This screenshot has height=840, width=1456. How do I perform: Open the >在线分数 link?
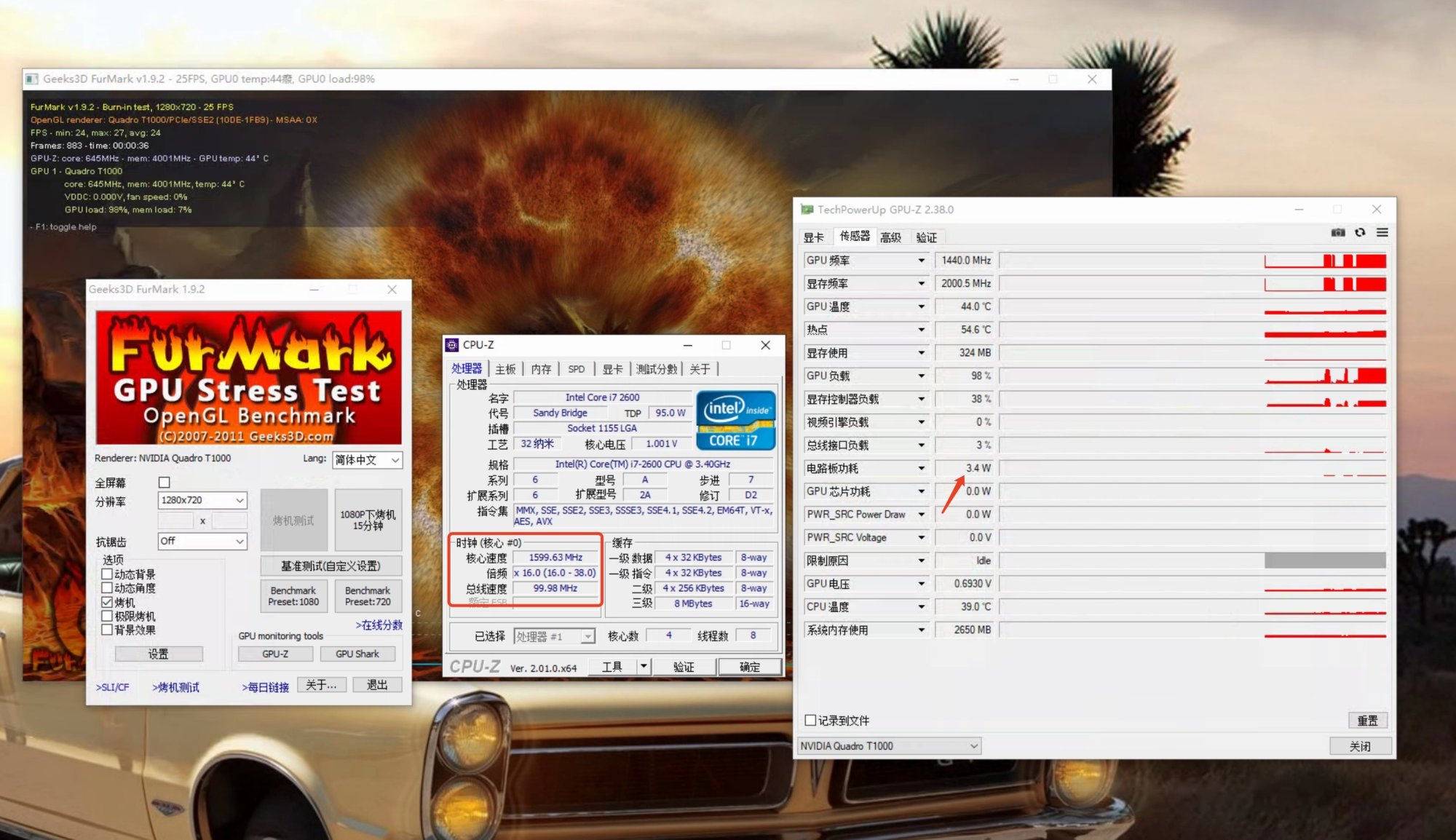(x=379, y=625)
